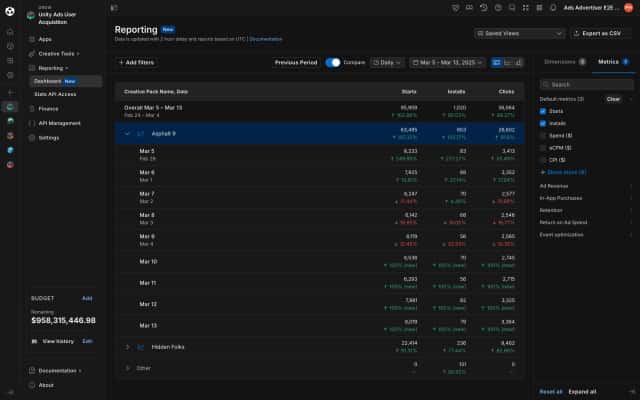Screen dimensions: 640x400
Task: Click Expand all at the bottom right
Action: (x=582, y=392)
